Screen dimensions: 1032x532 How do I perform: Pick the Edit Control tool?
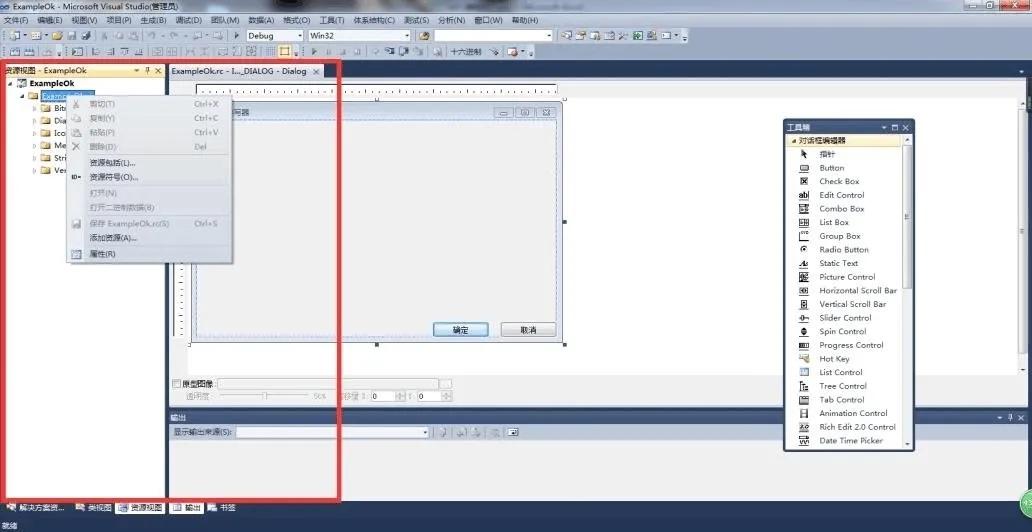(x=844, y=195)
